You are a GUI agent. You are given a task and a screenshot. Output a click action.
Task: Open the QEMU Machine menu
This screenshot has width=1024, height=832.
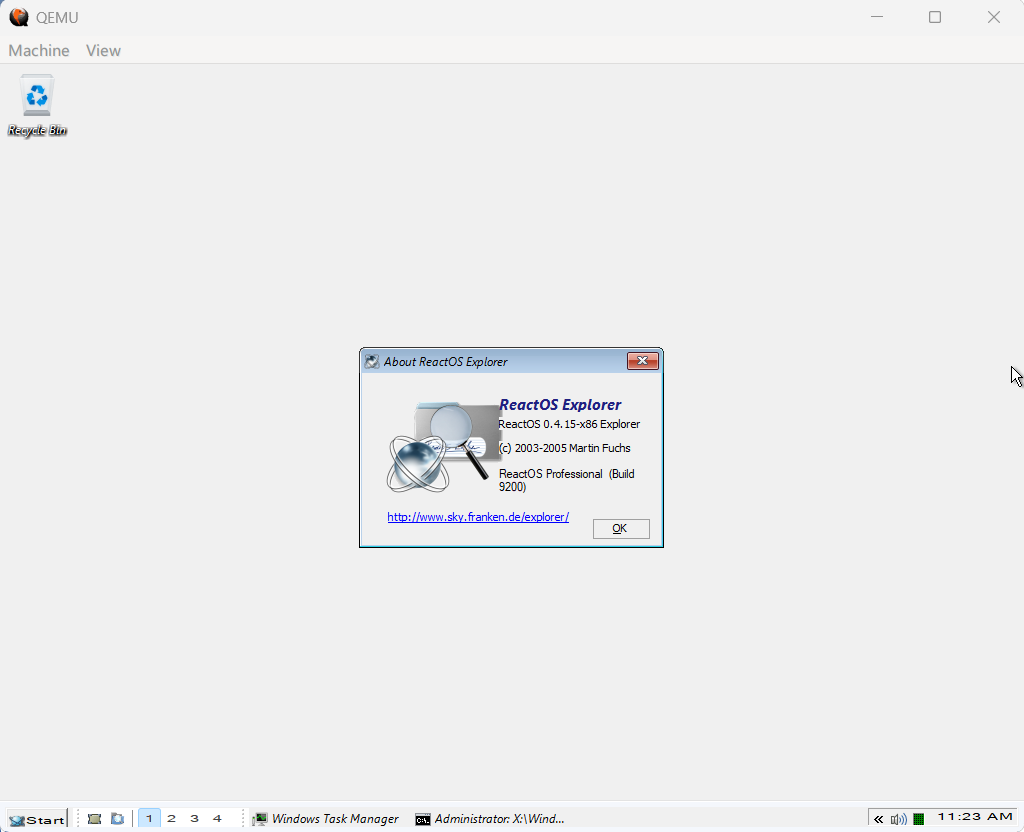[39, 50]
